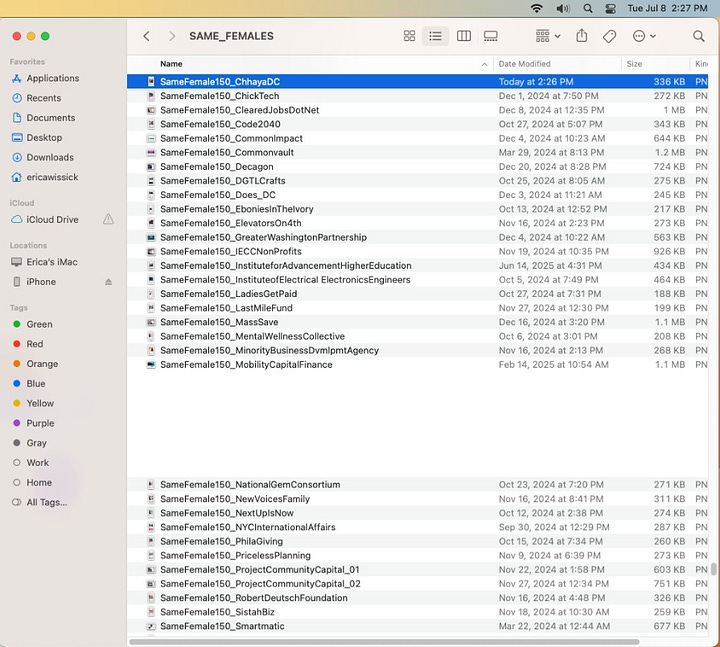
Task: Filter by the Orange tag
Action: pyautogui.click(x=42, y=364)
